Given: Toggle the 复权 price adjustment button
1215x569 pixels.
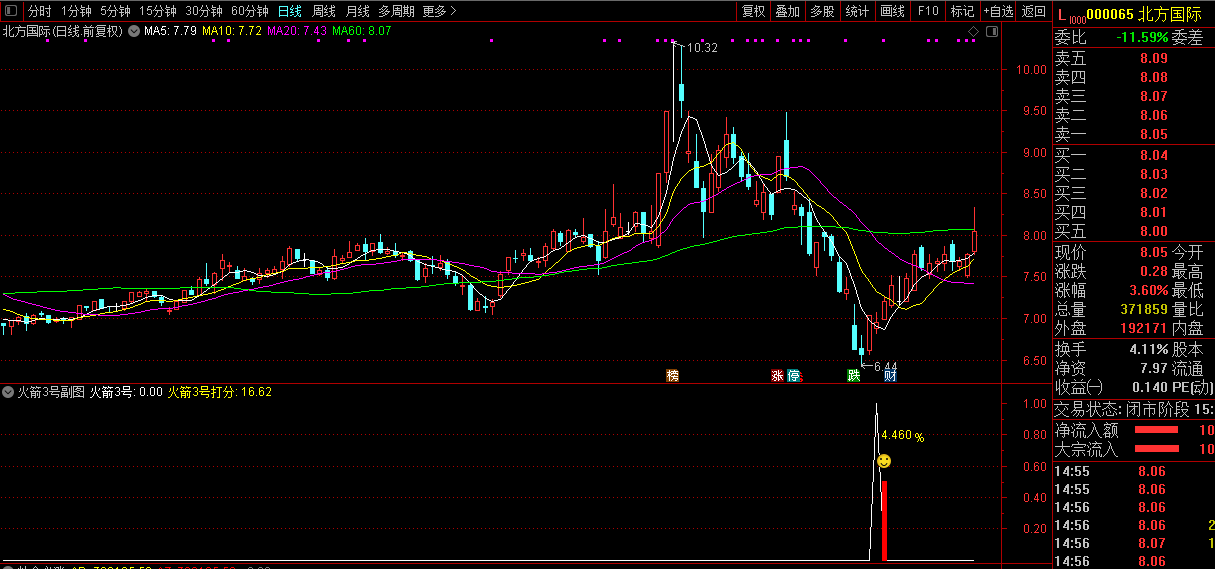Looking at the screenshot, I should point(753,11).
